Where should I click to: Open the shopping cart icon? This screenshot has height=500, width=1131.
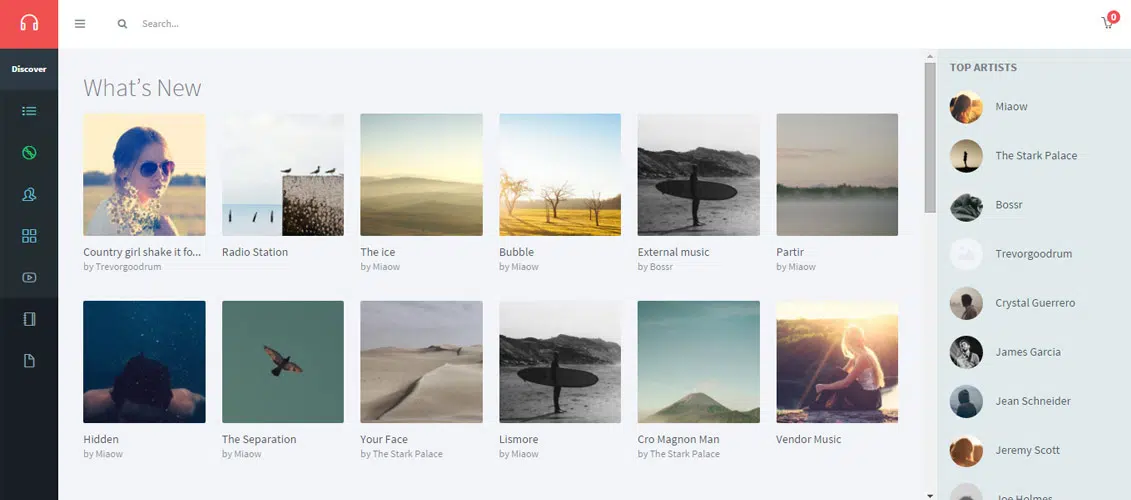click(1108, 23)
